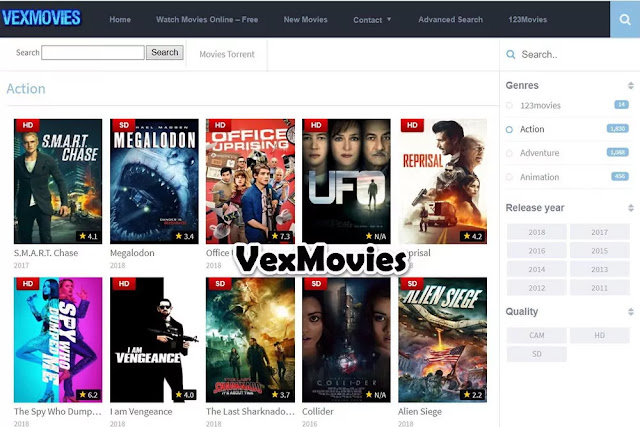Click SD badge on Alien Siege poster
Screen dimensions: 640x427
(412, 283)
